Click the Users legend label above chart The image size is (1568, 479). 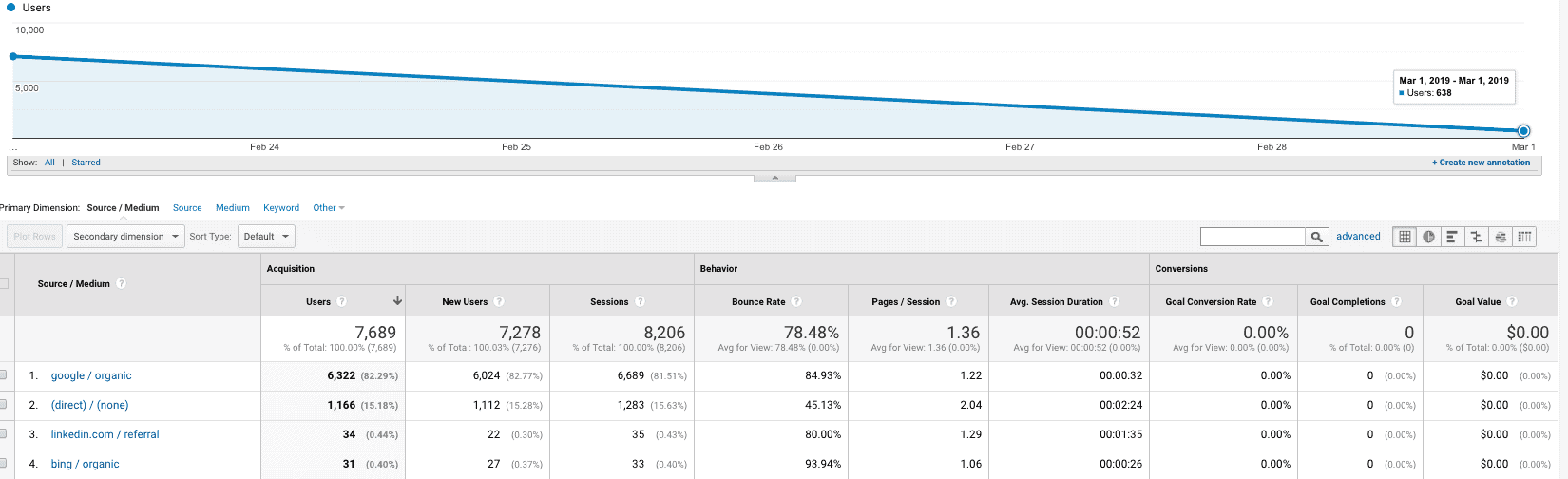pos(36,8)
